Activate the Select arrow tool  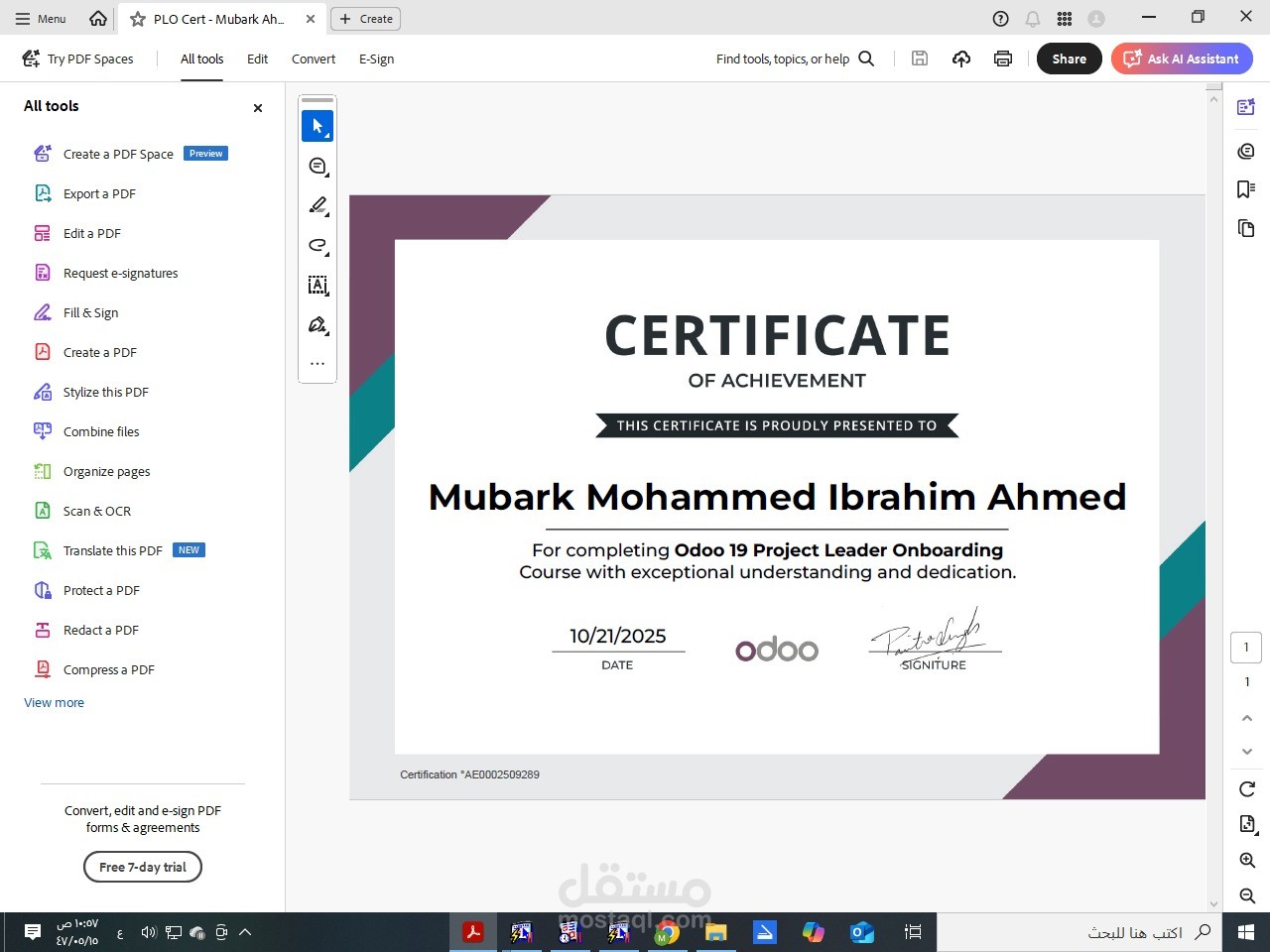(317, 126)
